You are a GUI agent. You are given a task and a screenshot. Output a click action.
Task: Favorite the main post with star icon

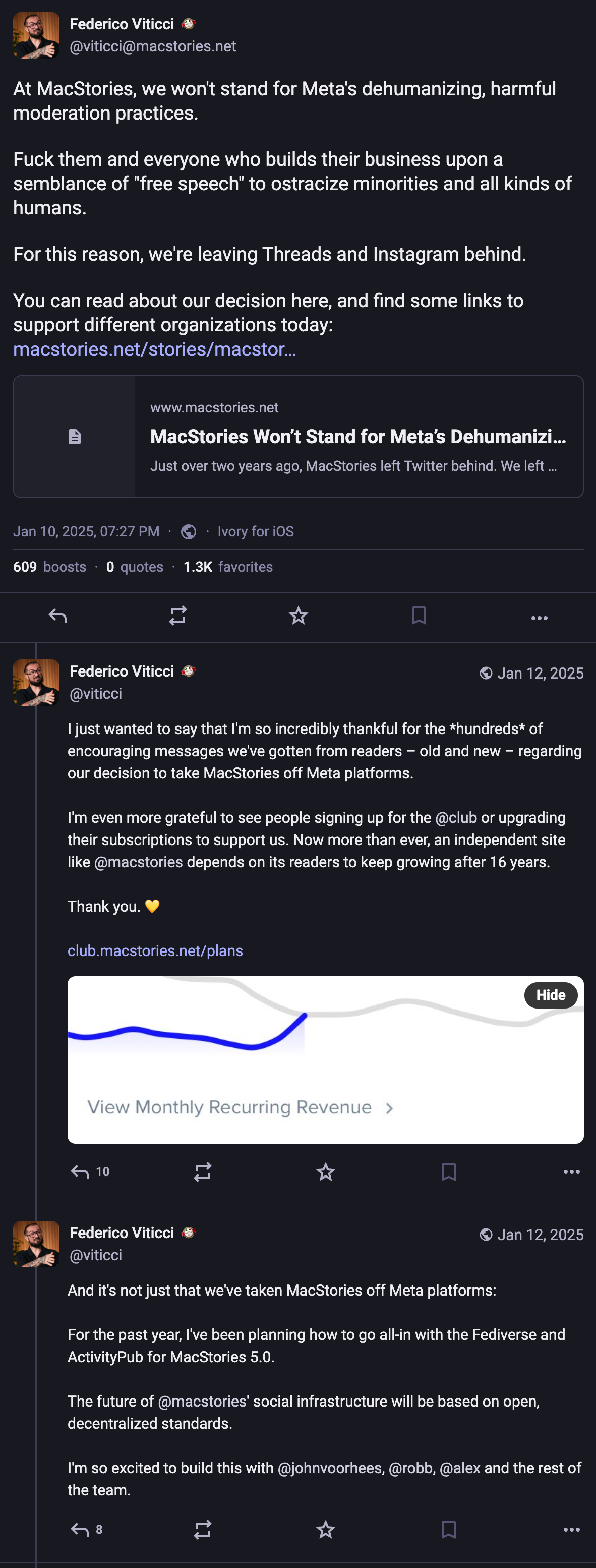298,616
